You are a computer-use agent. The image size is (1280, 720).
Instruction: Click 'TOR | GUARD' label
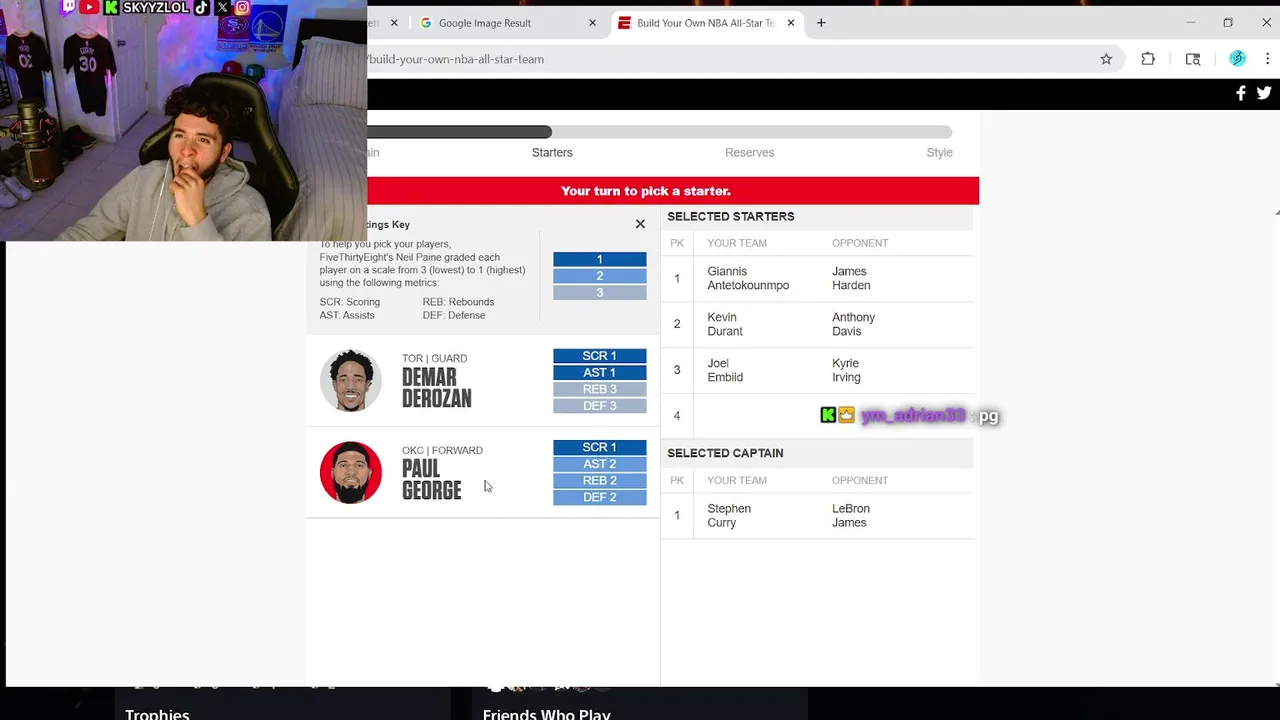pyautogui.click(x=434, y=358)
